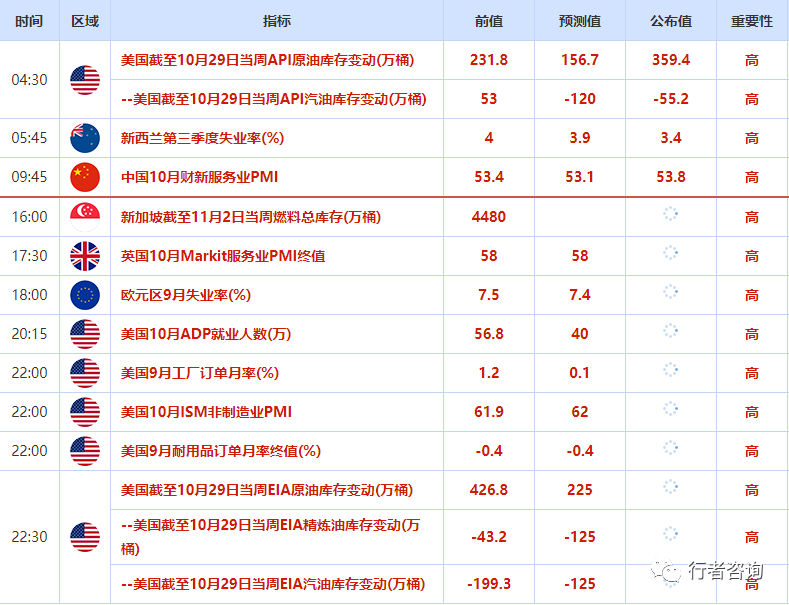789x605 pixels.
Task: Click the US flag in the 22:30 row
Action: click(85, 537)
